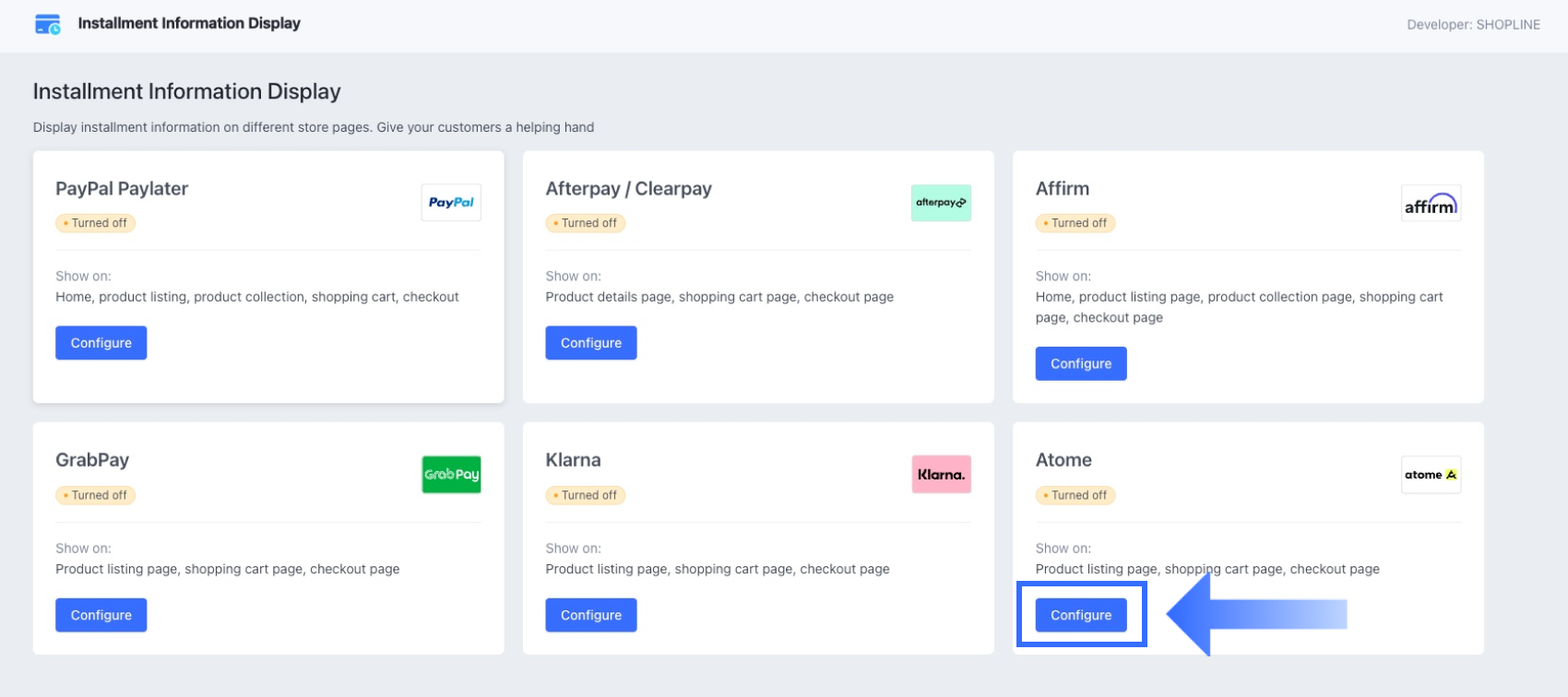Screen dimensions: 1568x697
Task: Select the Klarna "Turned off" badge
Action: [586, 495]
